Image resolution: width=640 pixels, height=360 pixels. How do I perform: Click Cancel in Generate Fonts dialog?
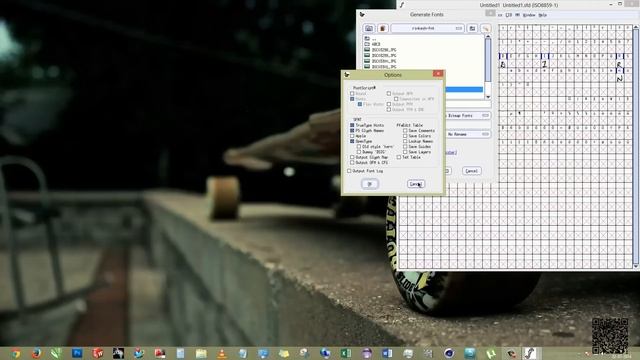click(x=471, y=171)
